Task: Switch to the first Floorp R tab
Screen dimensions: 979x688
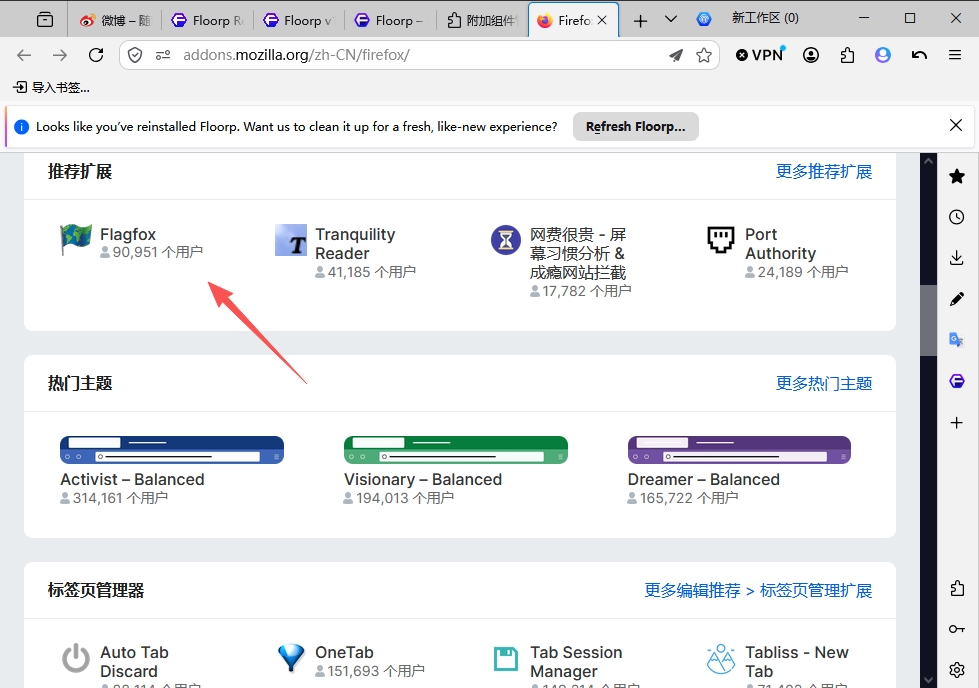Action: pyautogui.click(x=207, y=21)
